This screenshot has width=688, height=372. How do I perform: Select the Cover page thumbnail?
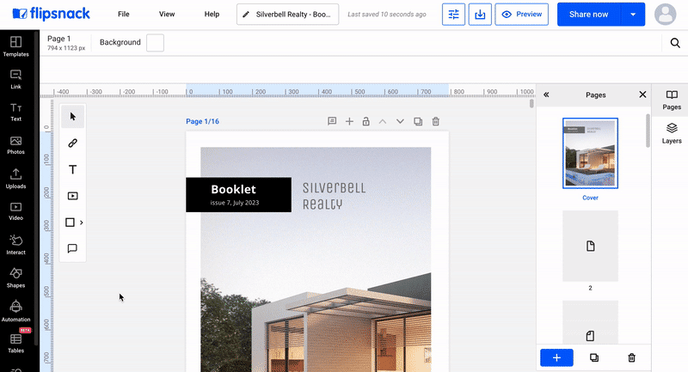pyautogui.click(x=590, y=153)
